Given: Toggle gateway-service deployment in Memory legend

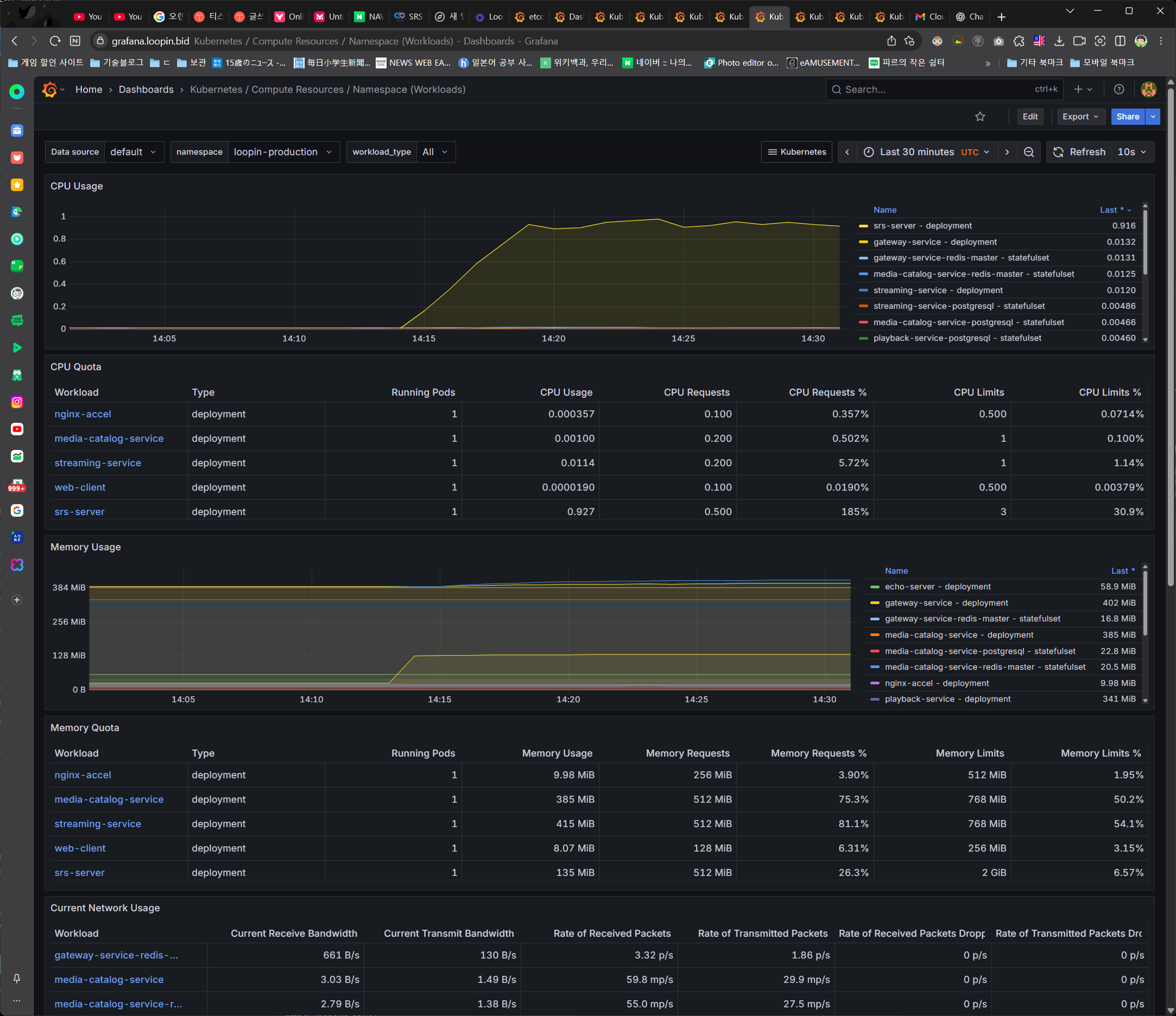Looking at the screenshot, I should click(946, 603).
